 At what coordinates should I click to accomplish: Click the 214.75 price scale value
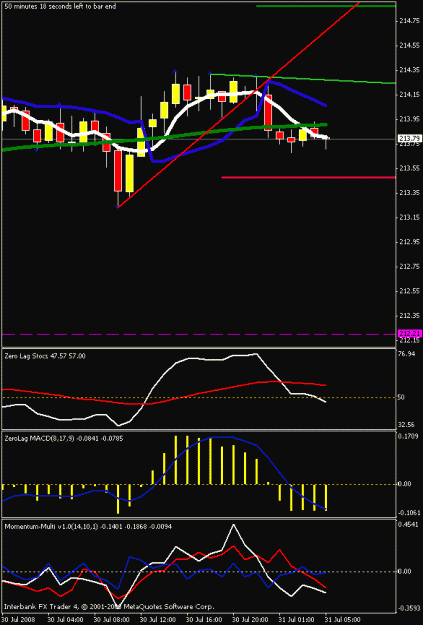pos(409,21)
